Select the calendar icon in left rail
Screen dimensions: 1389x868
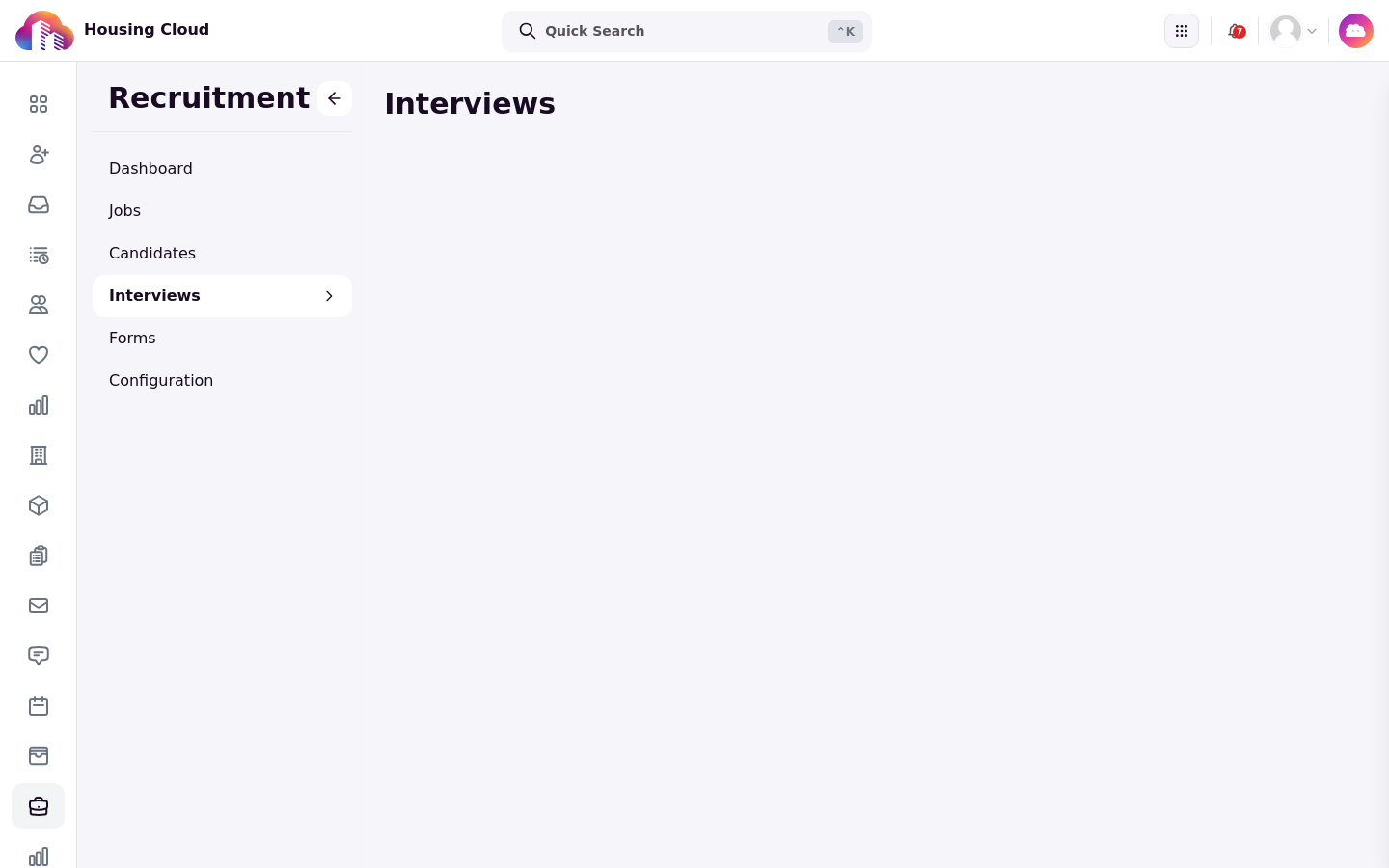(39, 706)
